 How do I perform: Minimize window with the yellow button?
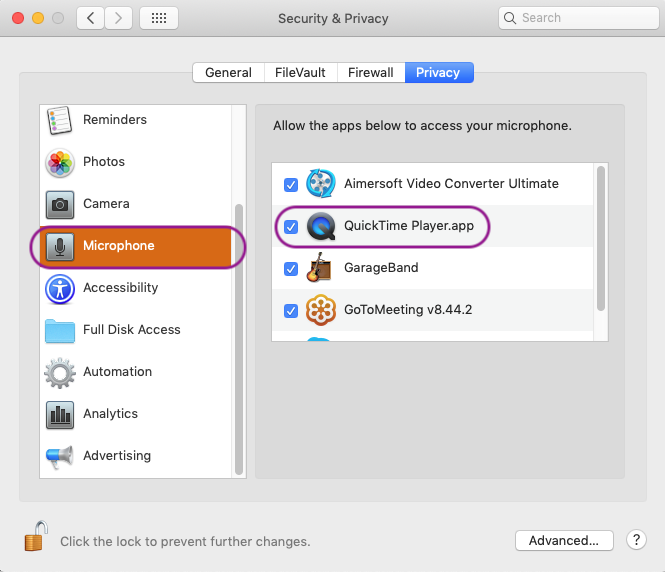pos(38,18)
